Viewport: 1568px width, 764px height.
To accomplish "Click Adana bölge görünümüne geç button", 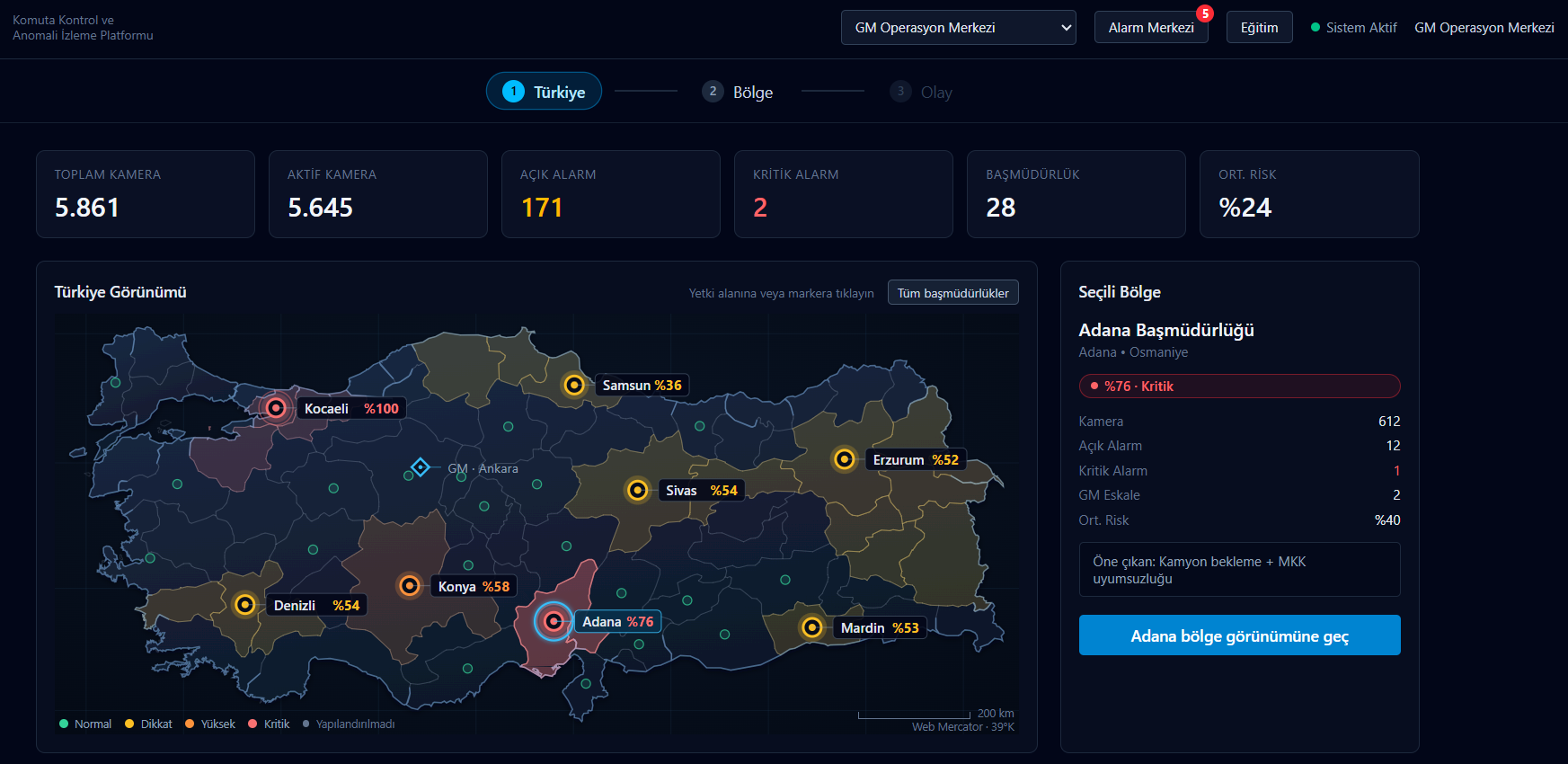I will [1239, 635].
